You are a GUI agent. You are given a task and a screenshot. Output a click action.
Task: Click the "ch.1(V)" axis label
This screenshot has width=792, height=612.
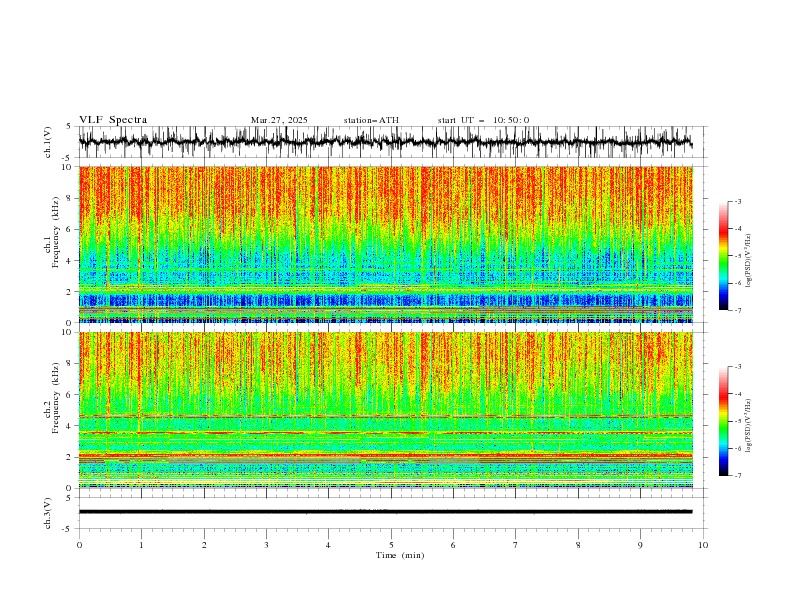point(48,142)
